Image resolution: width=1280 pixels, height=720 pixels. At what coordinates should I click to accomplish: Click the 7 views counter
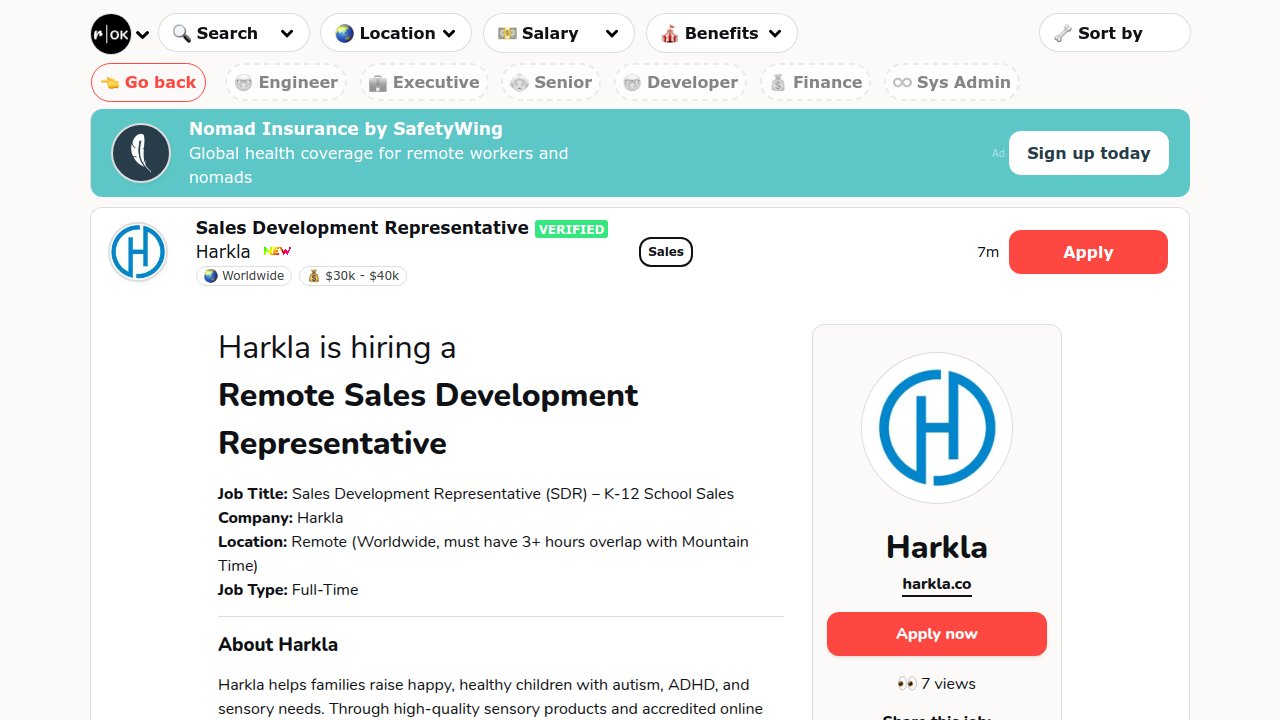click(x=937, y=684)
